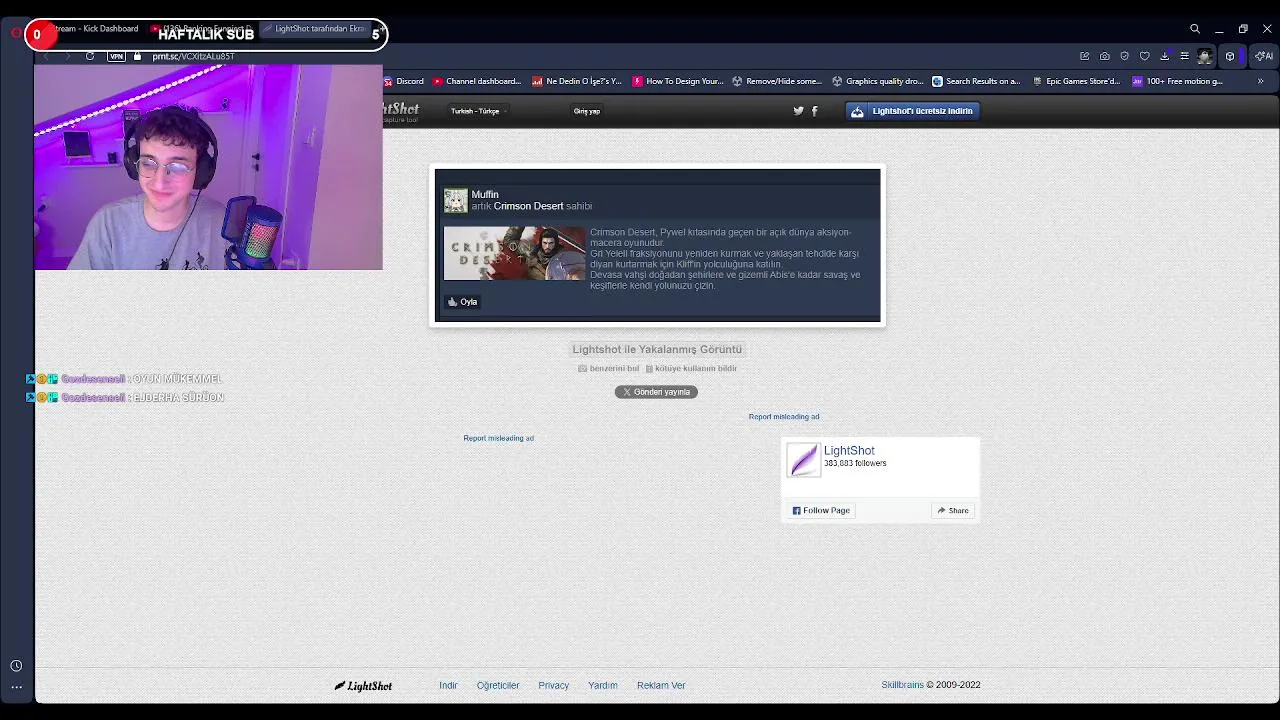Viewport: 1280px width, 720px height.
Task: Open the snapshot camera toolbar icon
Action: pyautogui.click(x=1104, y=56)
